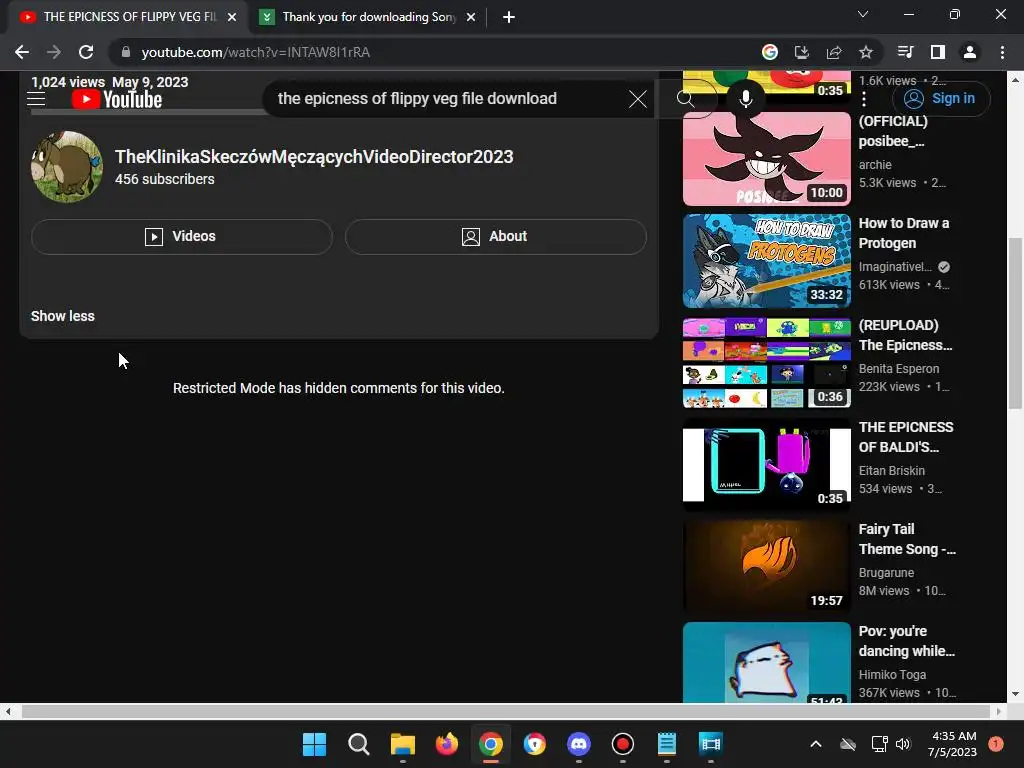Reload the page
The height and width of the screenshot is (768, 1024).
(x=86, y=52)
